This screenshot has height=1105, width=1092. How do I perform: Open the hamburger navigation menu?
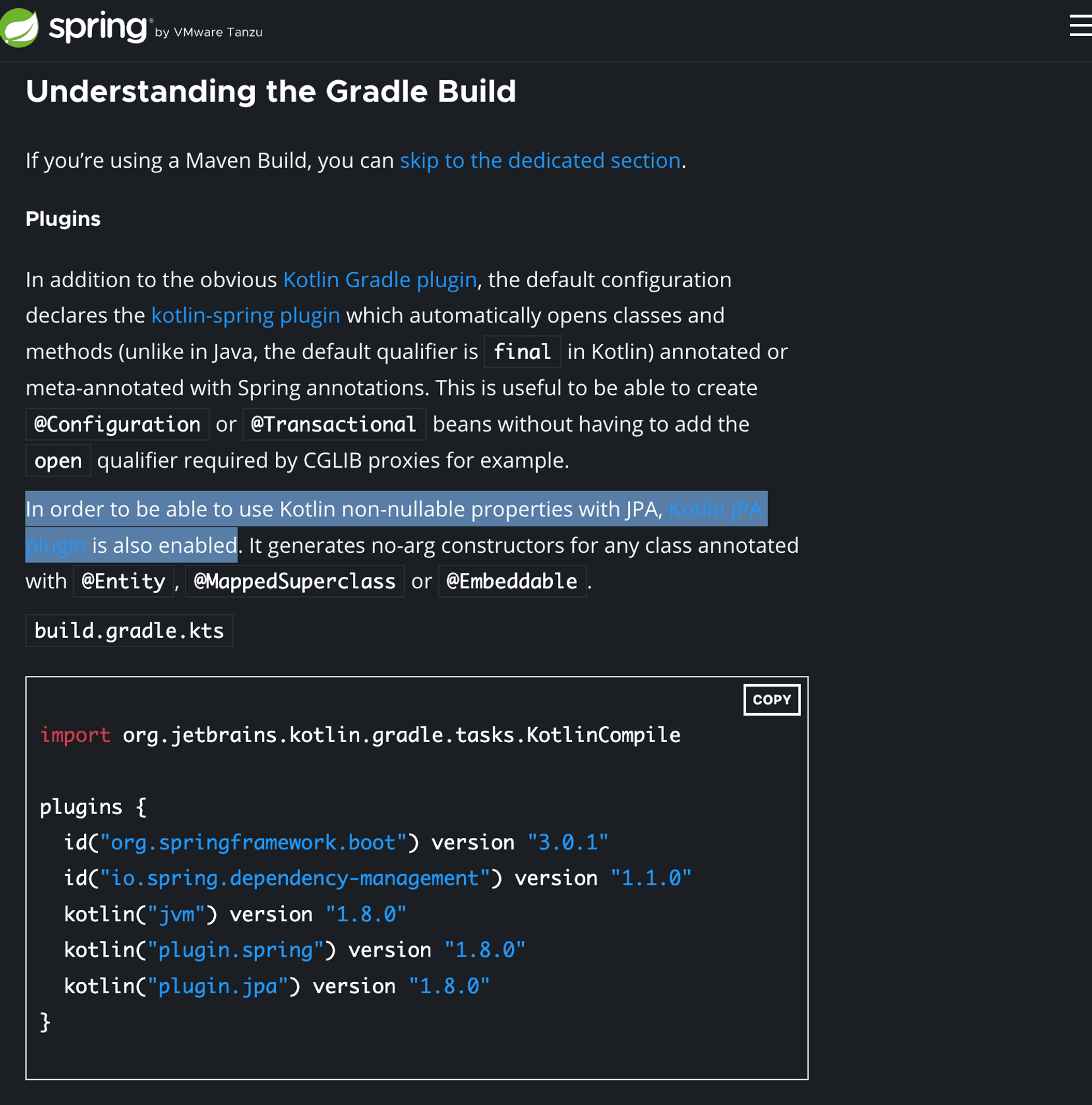pyautogui.click(x=1081, y=25)
